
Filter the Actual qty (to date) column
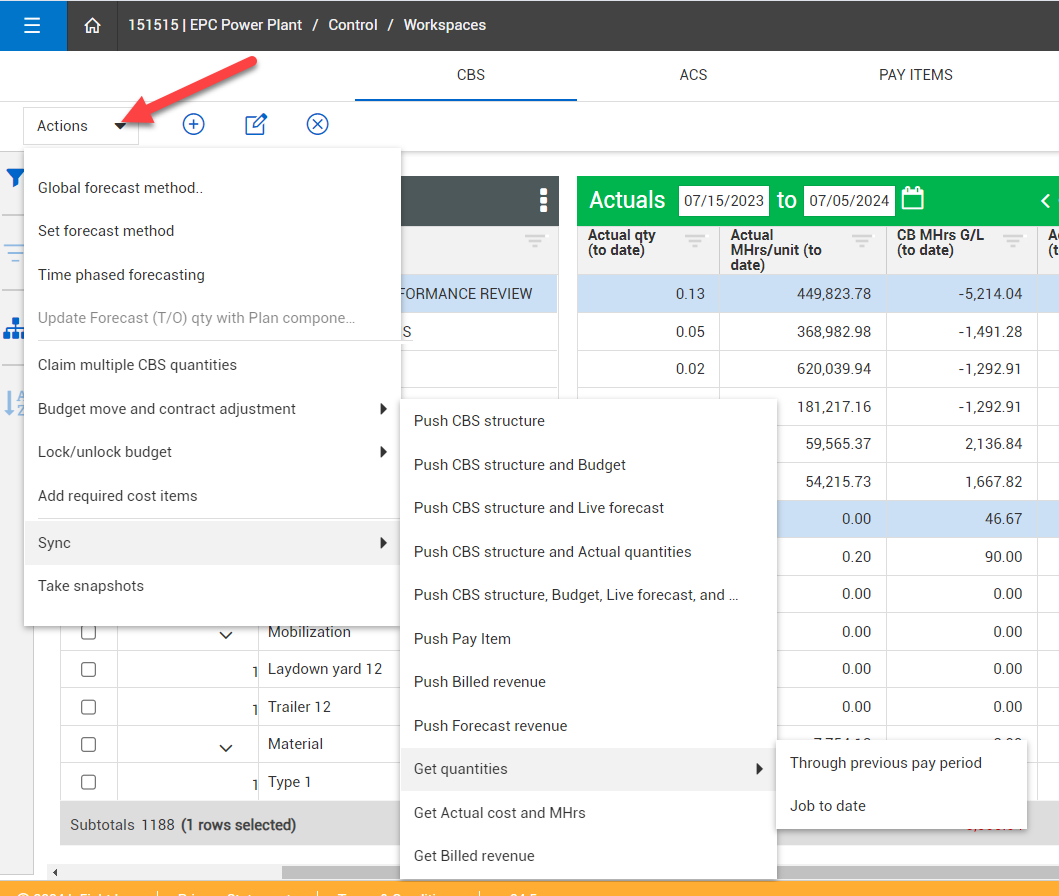coord(695,241)
